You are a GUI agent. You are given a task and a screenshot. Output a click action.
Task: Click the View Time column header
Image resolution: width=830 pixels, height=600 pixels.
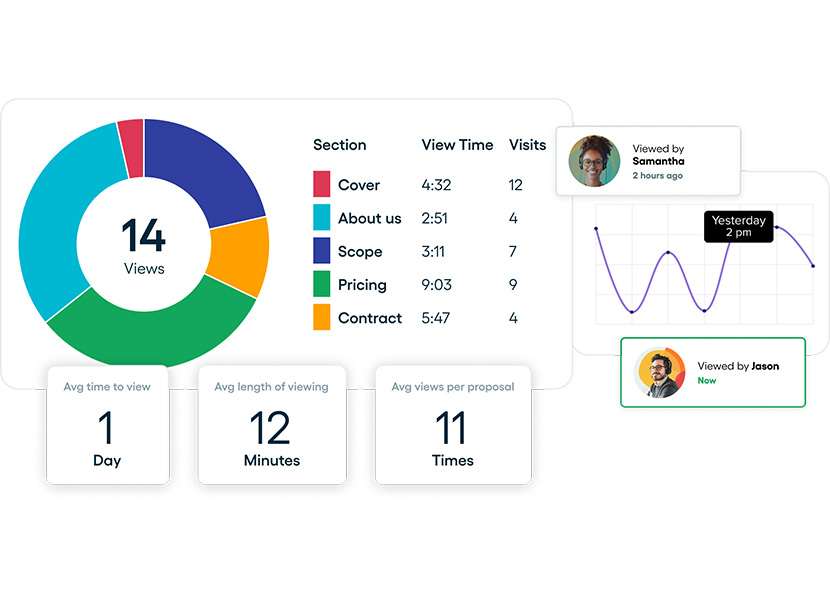[457, 145]
